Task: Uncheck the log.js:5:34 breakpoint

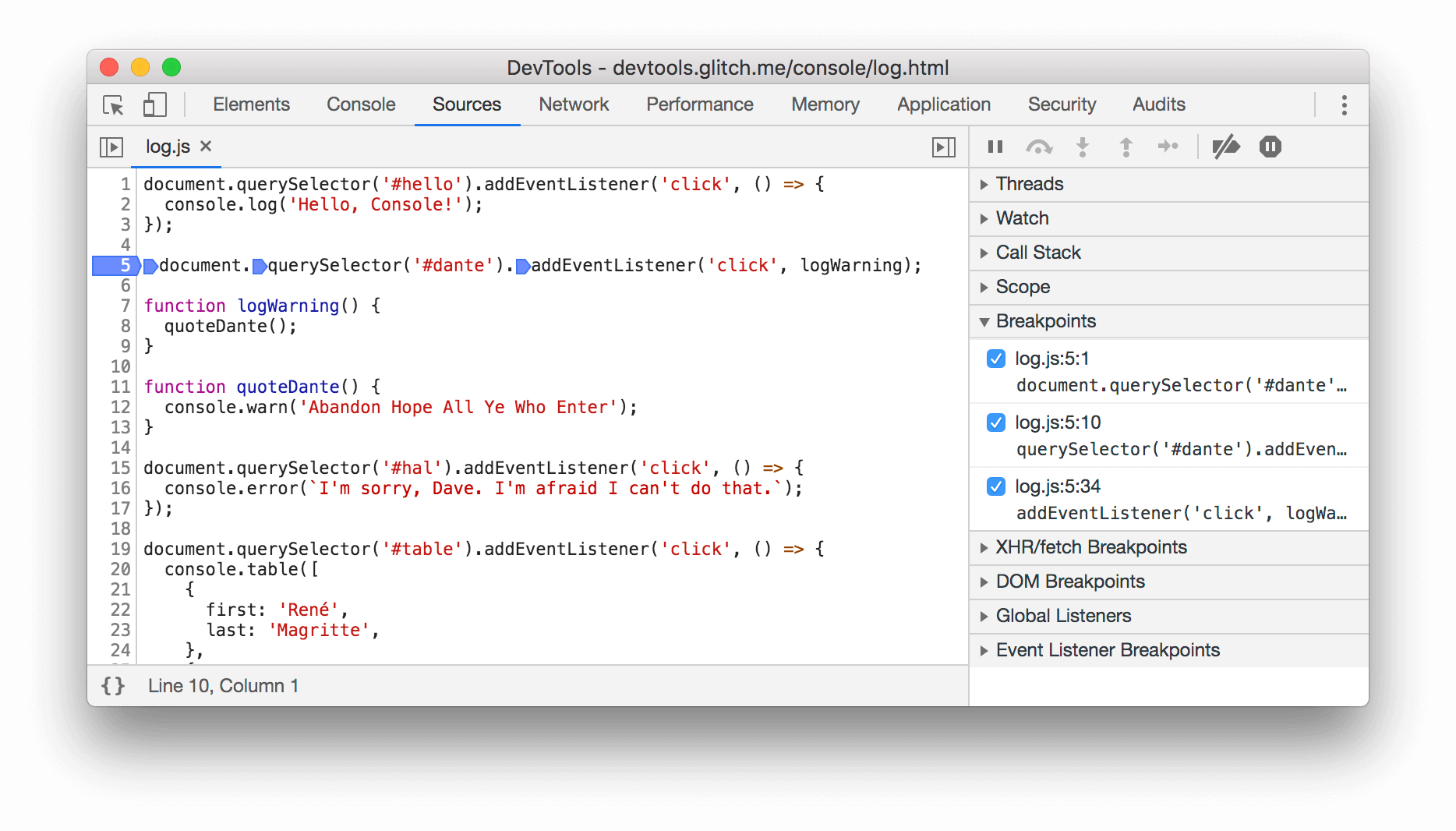Action: pos(995,486)
